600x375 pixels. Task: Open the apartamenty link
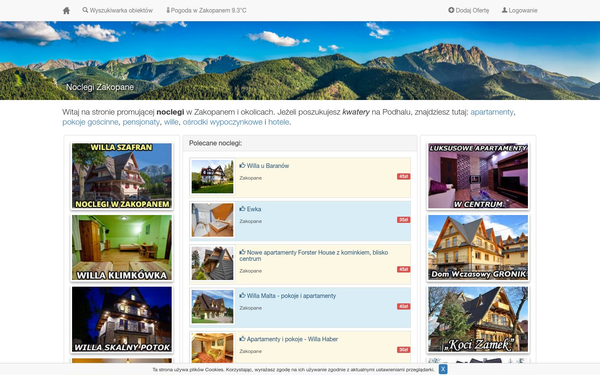pos(492,112)
